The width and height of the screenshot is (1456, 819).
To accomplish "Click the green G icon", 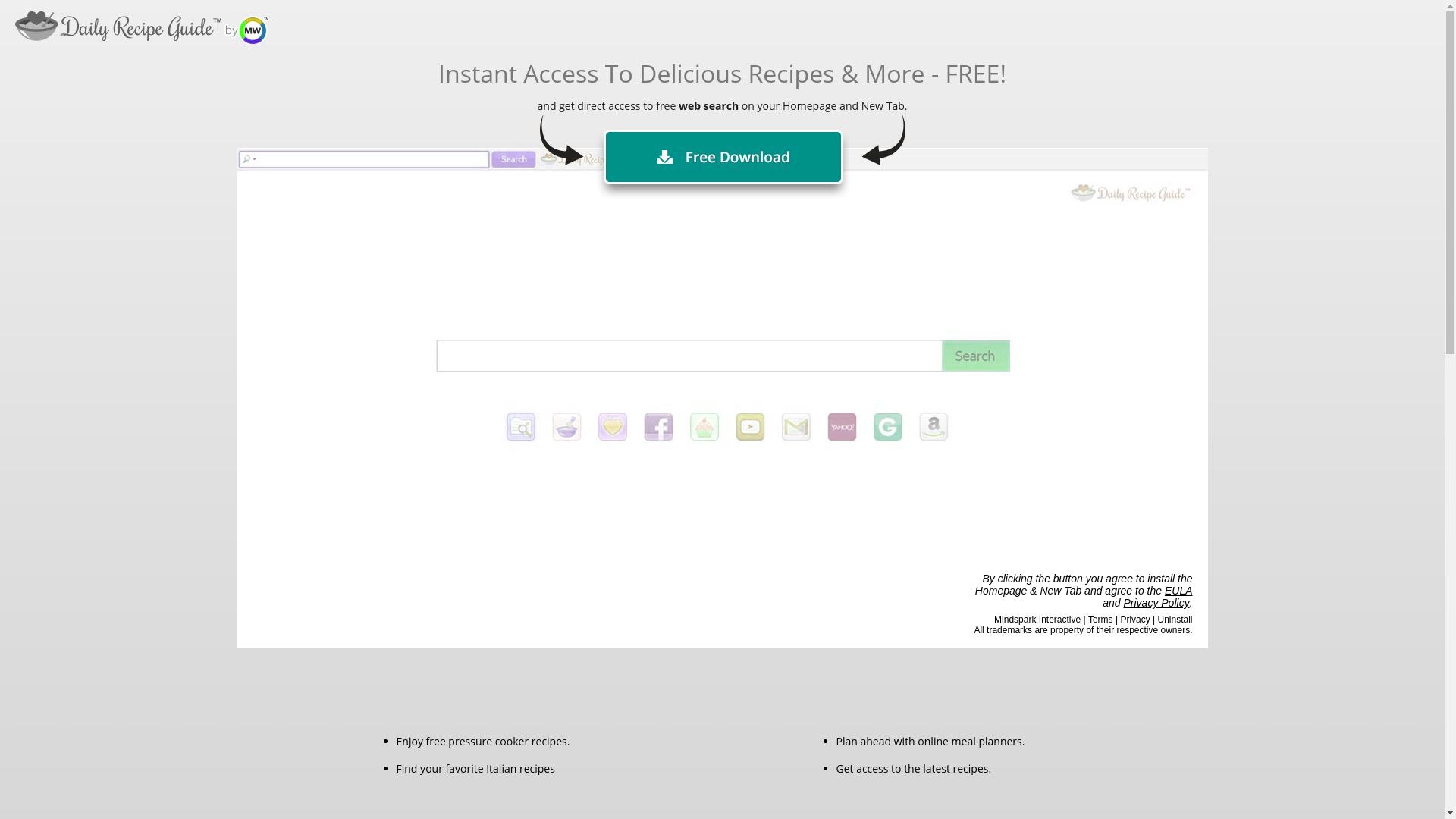I will (888, 427).
